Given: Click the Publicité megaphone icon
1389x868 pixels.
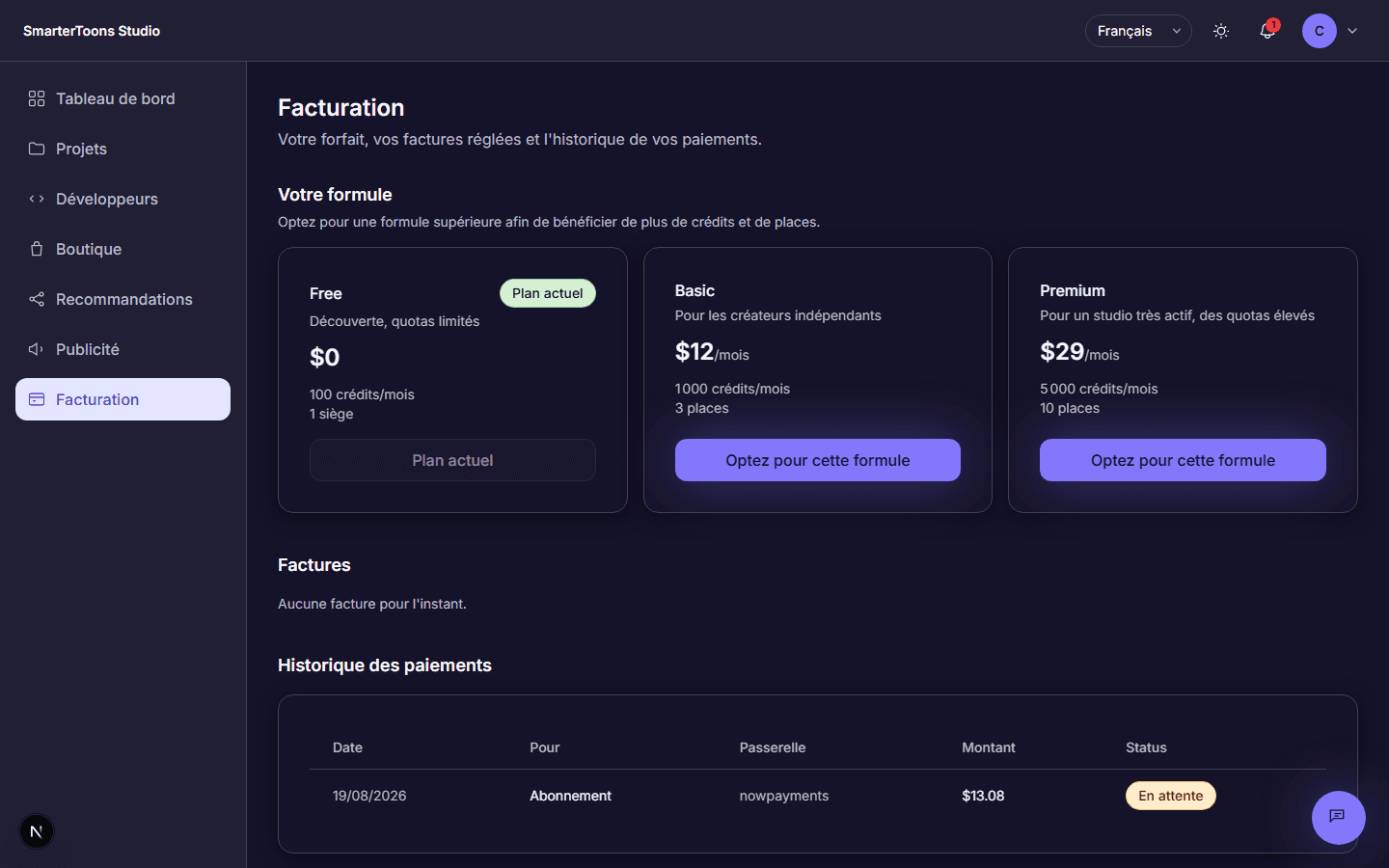Looking at the screenshot, I should pos(37,349).
